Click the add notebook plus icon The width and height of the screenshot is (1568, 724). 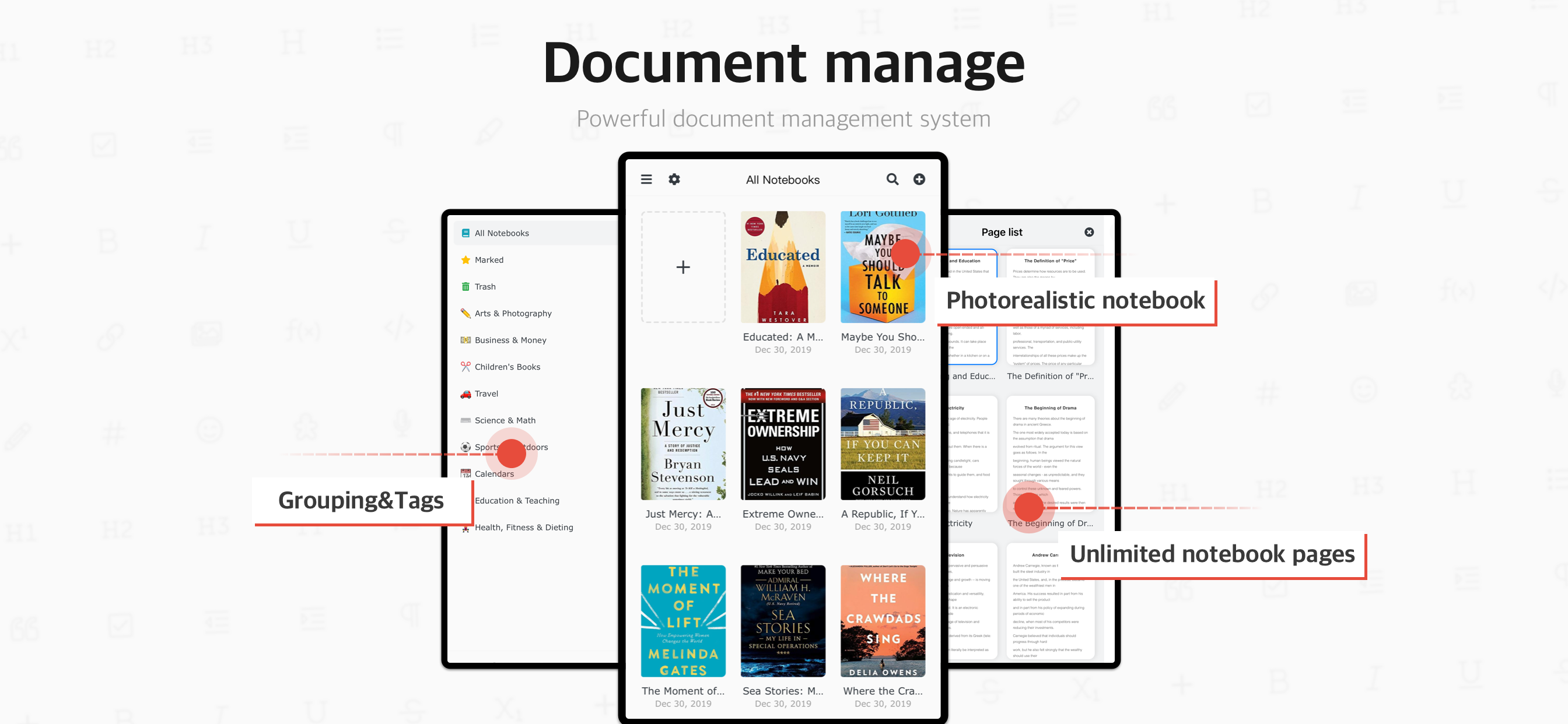point(919,180)
